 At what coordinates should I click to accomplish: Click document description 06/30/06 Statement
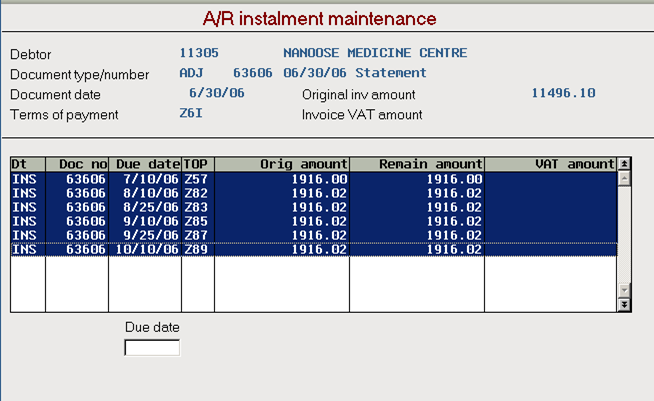[355, 73]
